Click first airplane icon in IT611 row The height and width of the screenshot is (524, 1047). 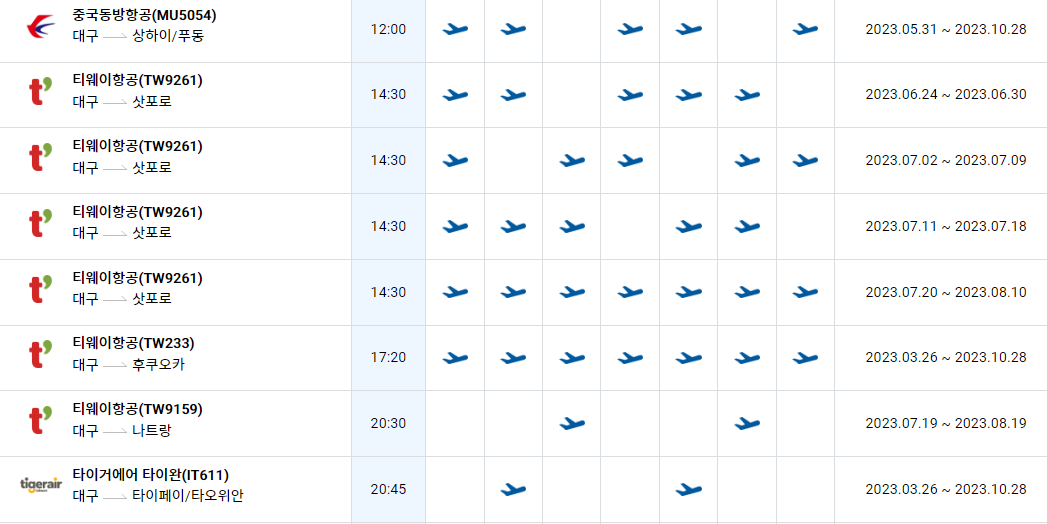tap(513, 489)
